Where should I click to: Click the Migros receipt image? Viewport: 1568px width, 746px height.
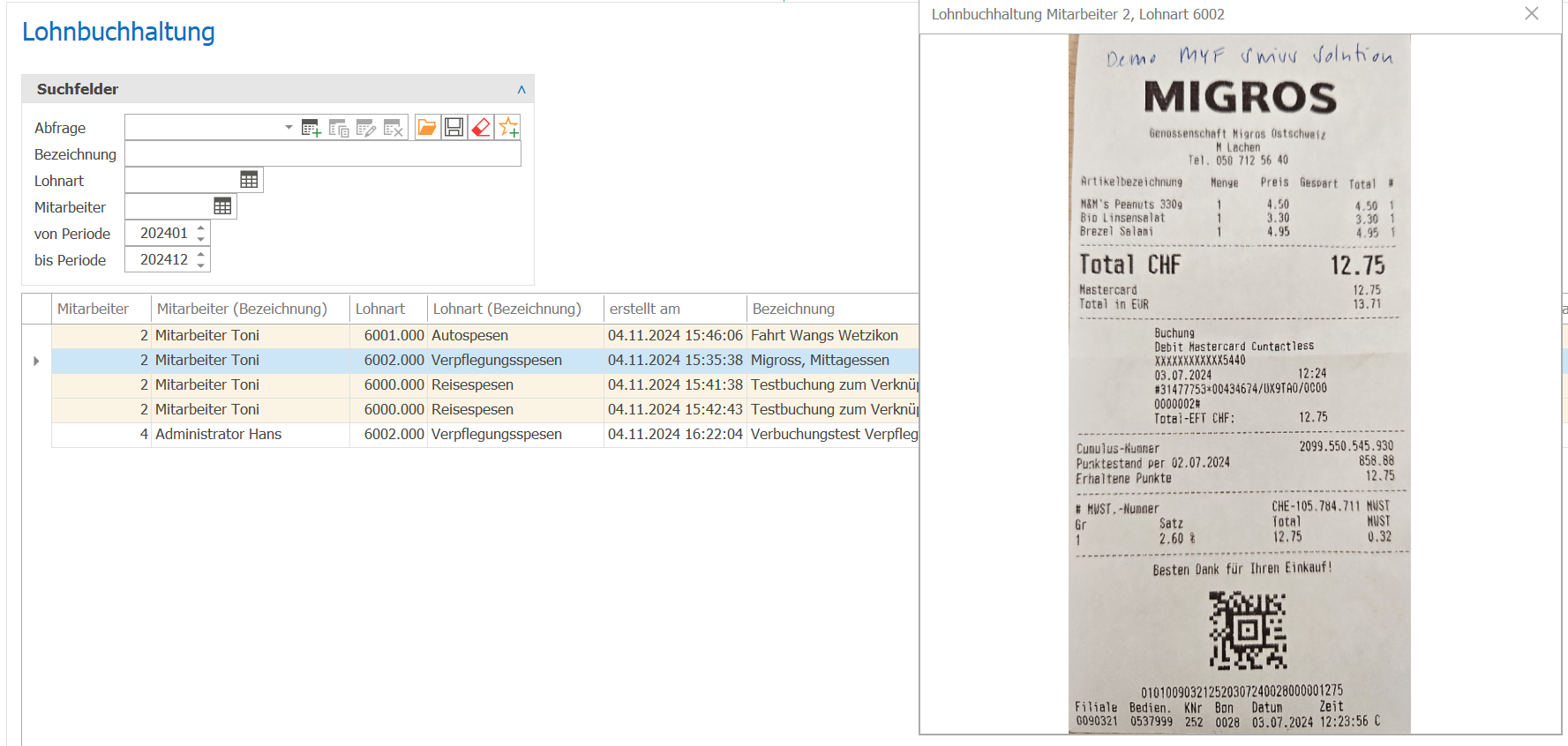1239,384
